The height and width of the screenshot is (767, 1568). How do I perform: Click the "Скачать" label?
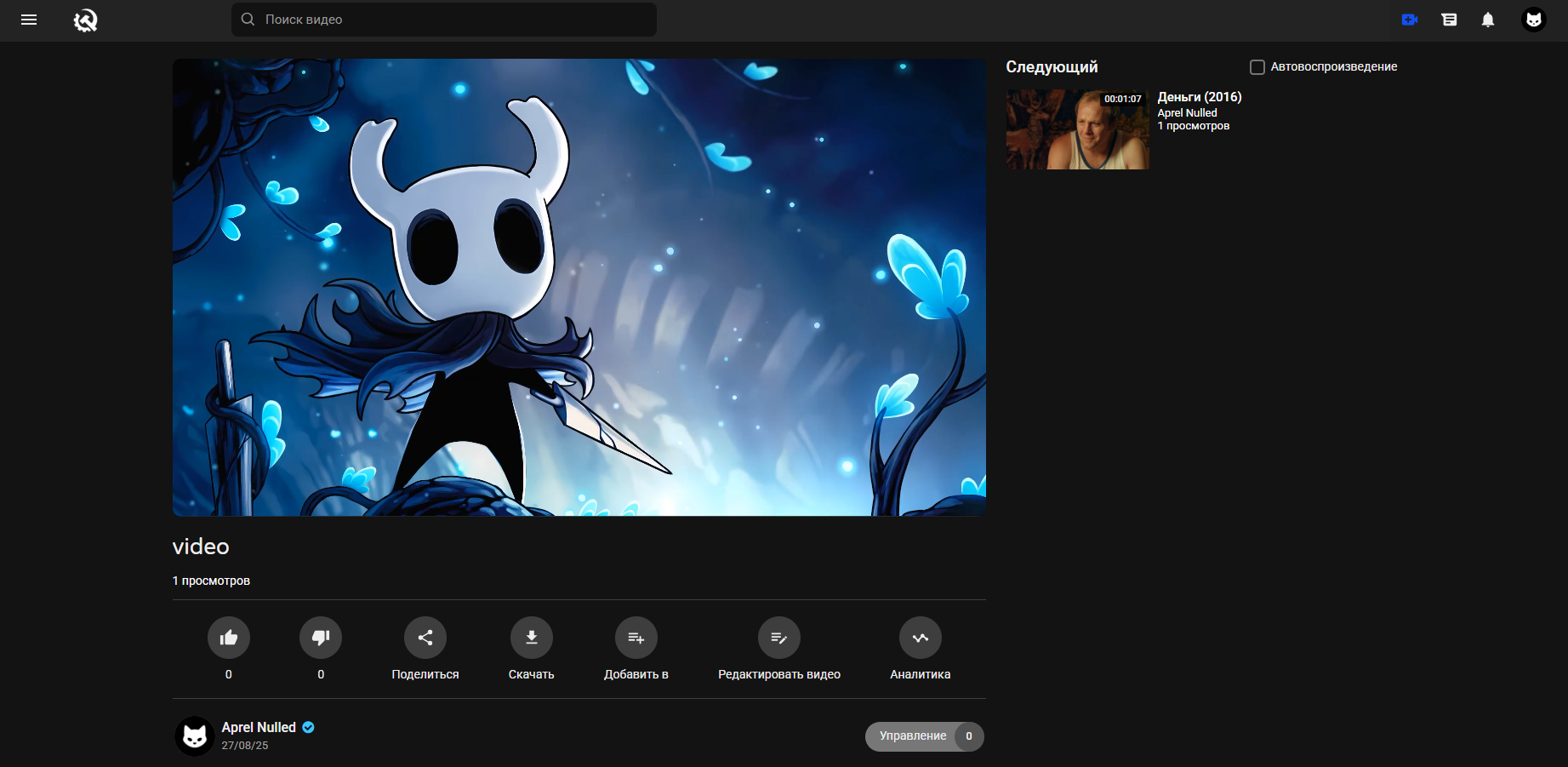point(532,674)
